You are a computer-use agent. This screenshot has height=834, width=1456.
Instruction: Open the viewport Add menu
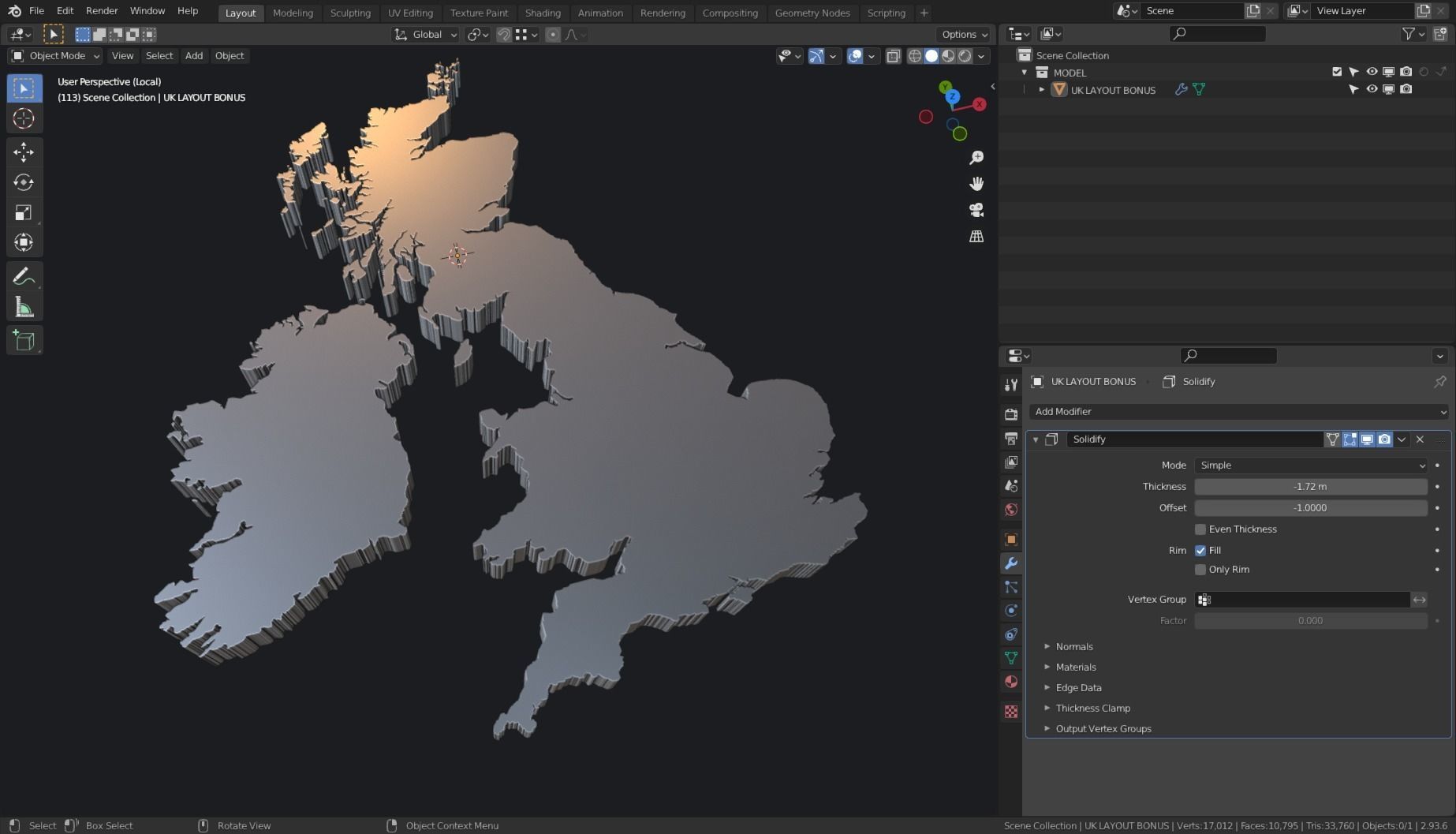coord(194,56)
